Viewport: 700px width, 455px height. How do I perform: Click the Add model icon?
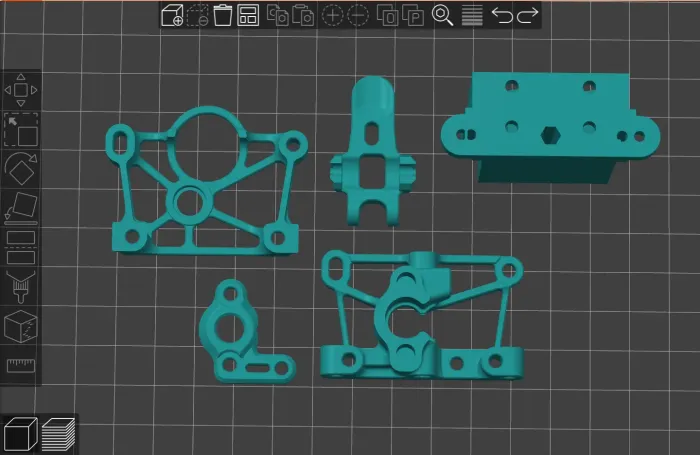[x=172, y=15]
